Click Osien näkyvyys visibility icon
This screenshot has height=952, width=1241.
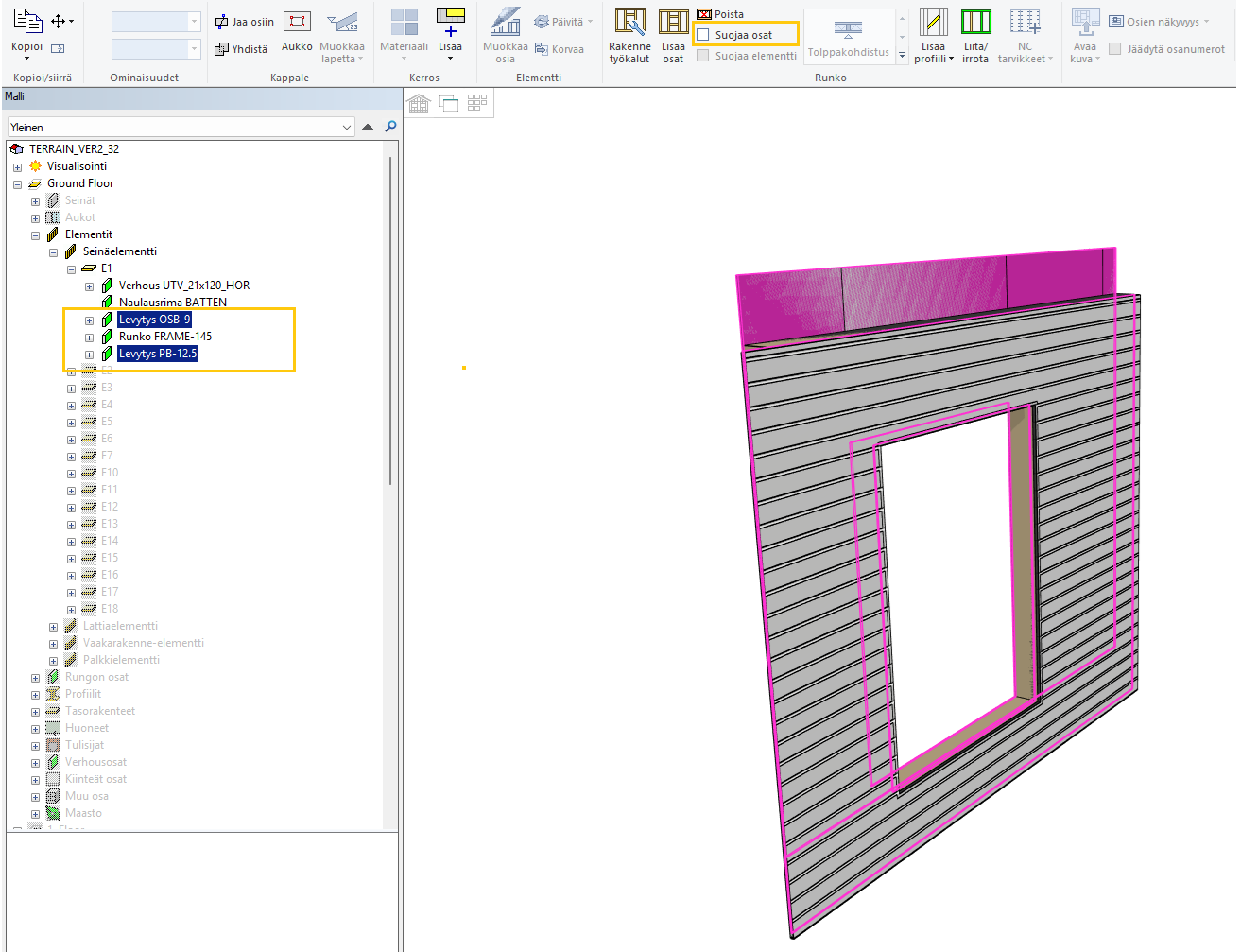pos(1116,22)
